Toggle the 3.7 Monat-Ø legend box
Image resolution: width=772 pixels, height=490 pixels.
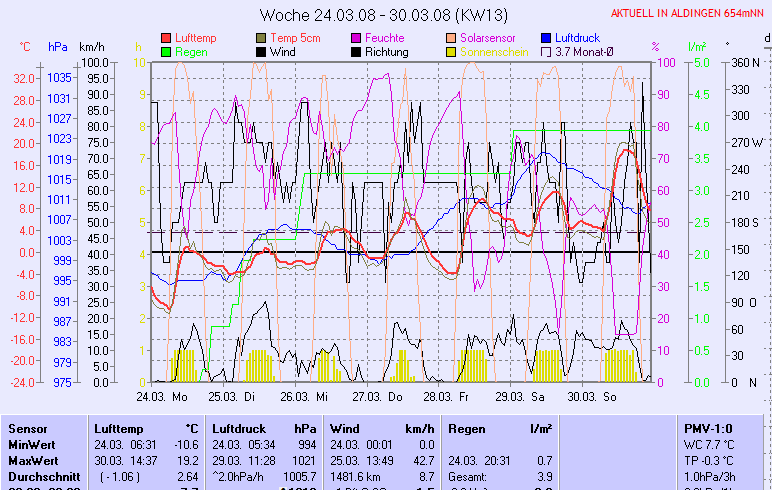[x=546, y=51]
